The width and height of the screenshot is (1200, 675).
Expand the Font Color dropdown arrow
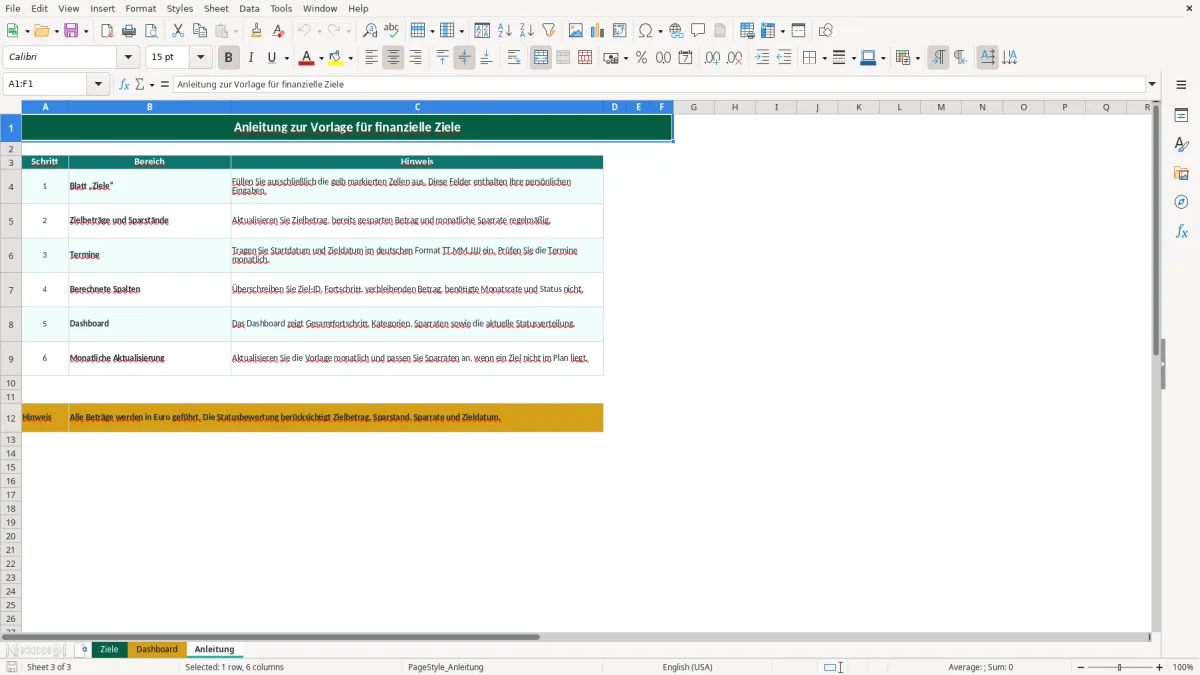(x=321, y=58)
